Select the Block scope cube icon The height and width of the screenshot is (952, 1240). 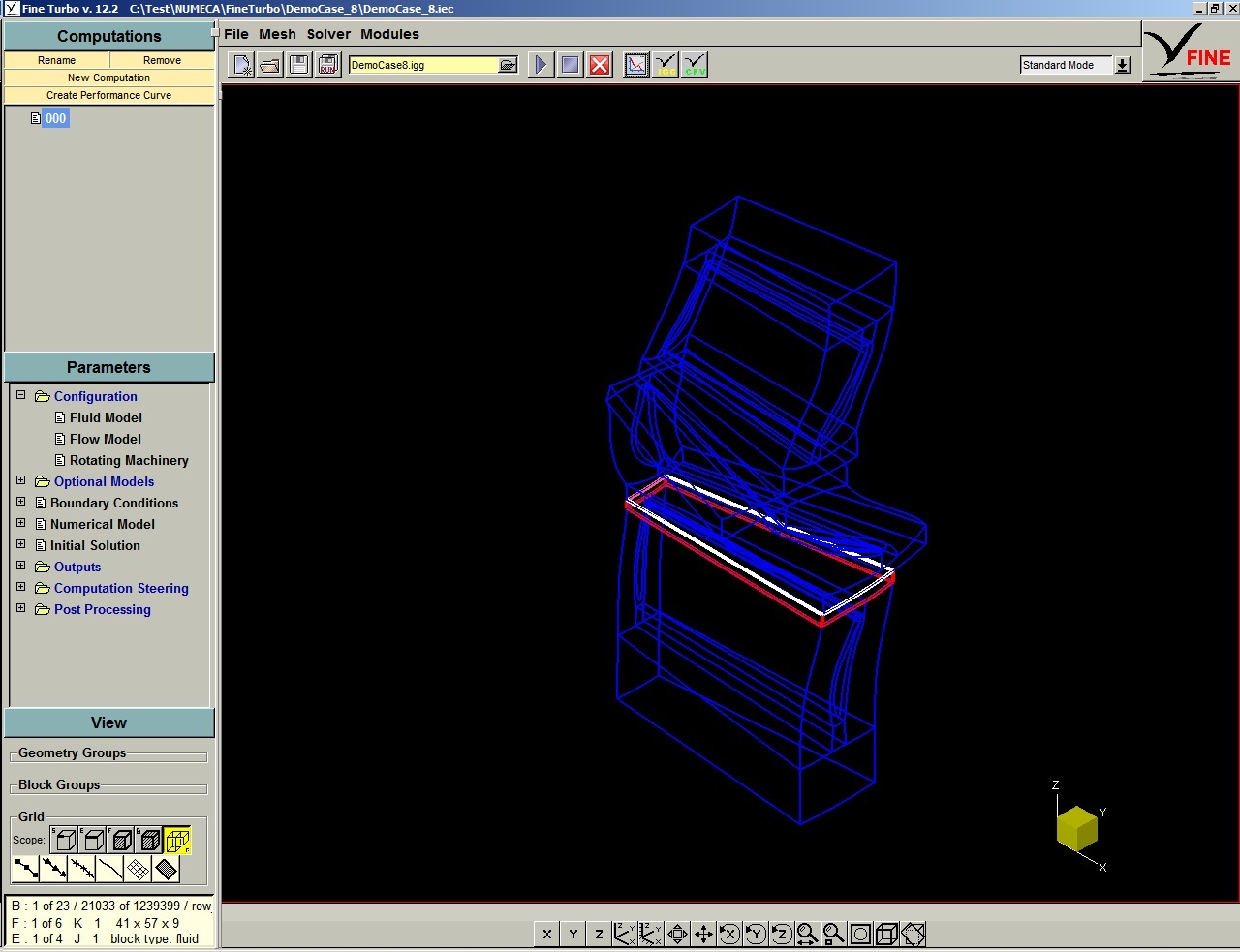tap(148, 840)
